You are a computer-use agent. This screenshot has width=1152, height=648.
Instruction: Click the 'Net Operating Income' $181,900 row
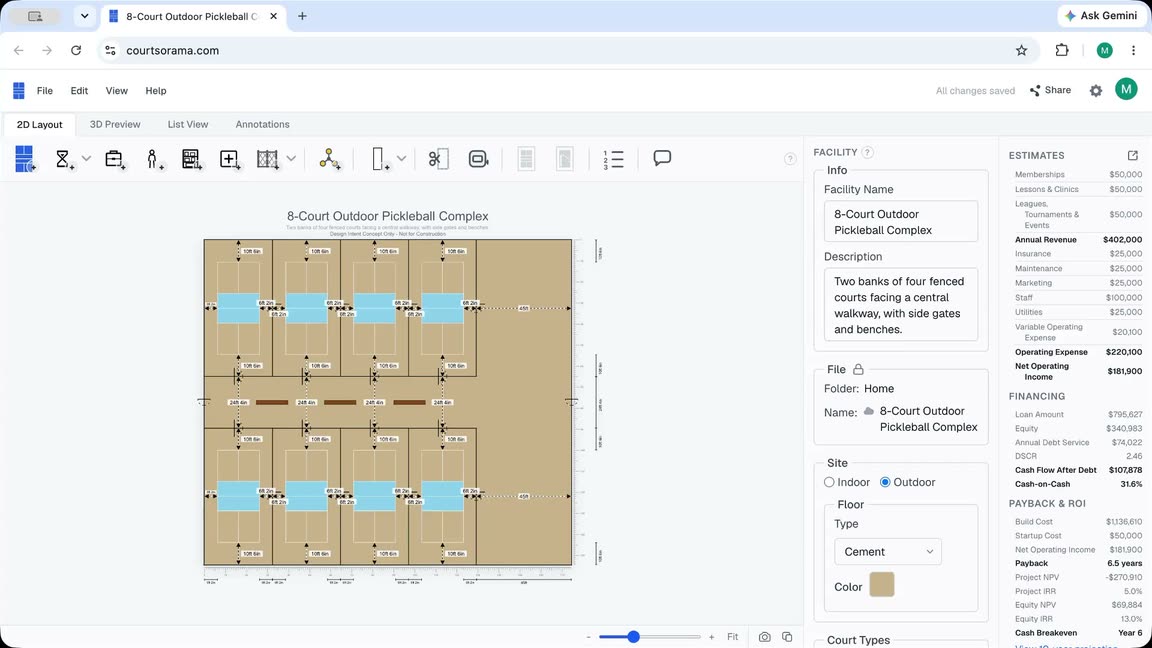tap(1078, 372)
